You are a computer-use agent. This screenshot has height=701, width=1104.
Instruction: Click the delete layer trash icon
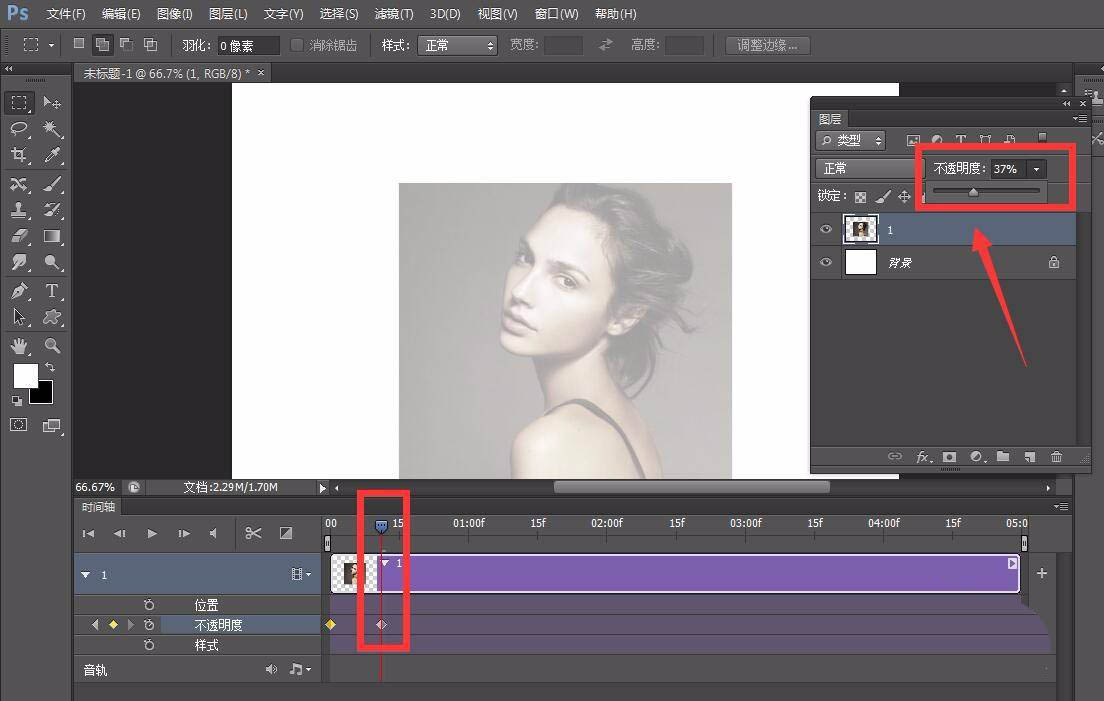click(x=1056, y=457)
